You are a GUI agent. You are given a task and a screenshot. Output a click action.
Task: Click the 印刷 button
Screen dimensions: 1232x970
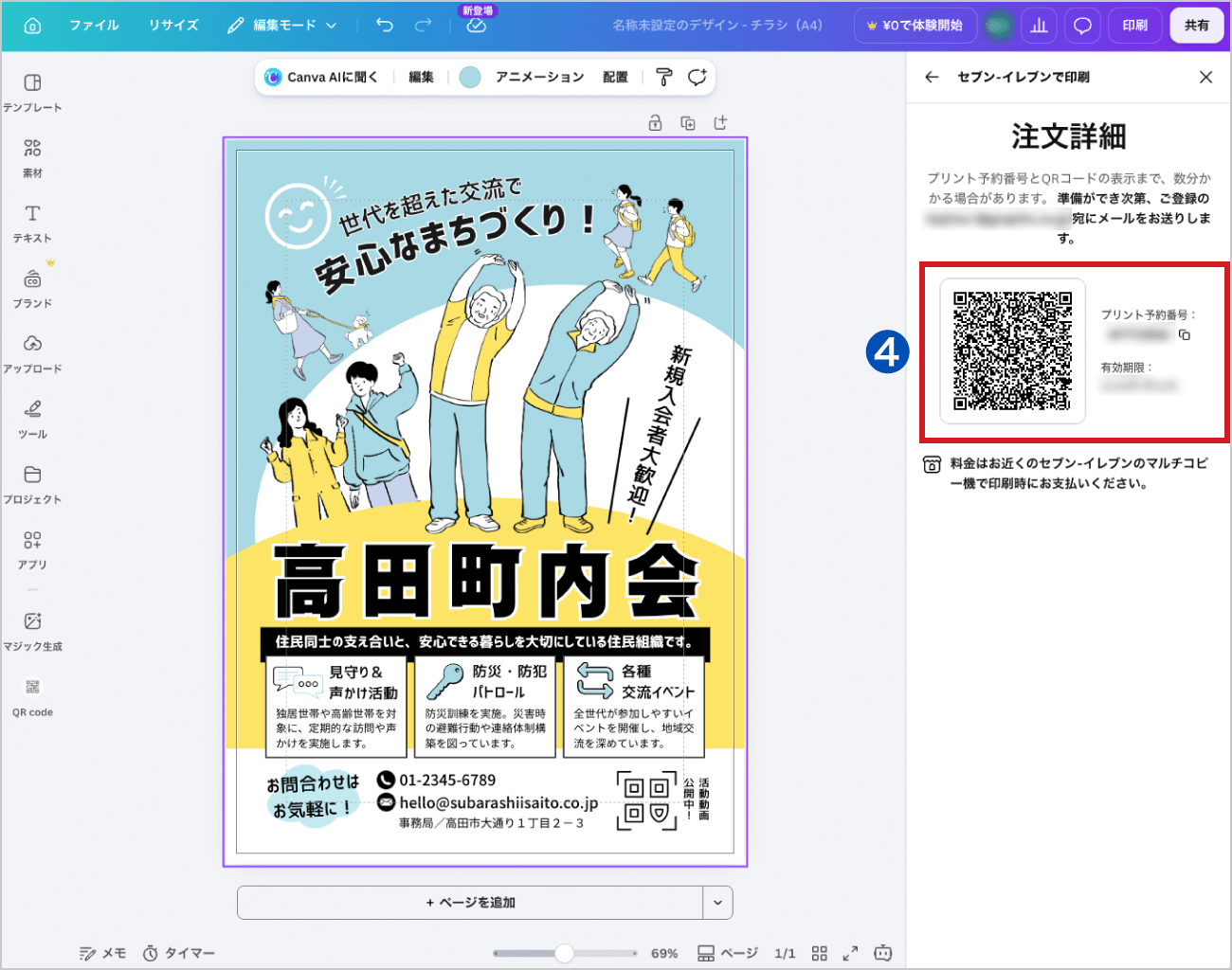(1135, 26)
